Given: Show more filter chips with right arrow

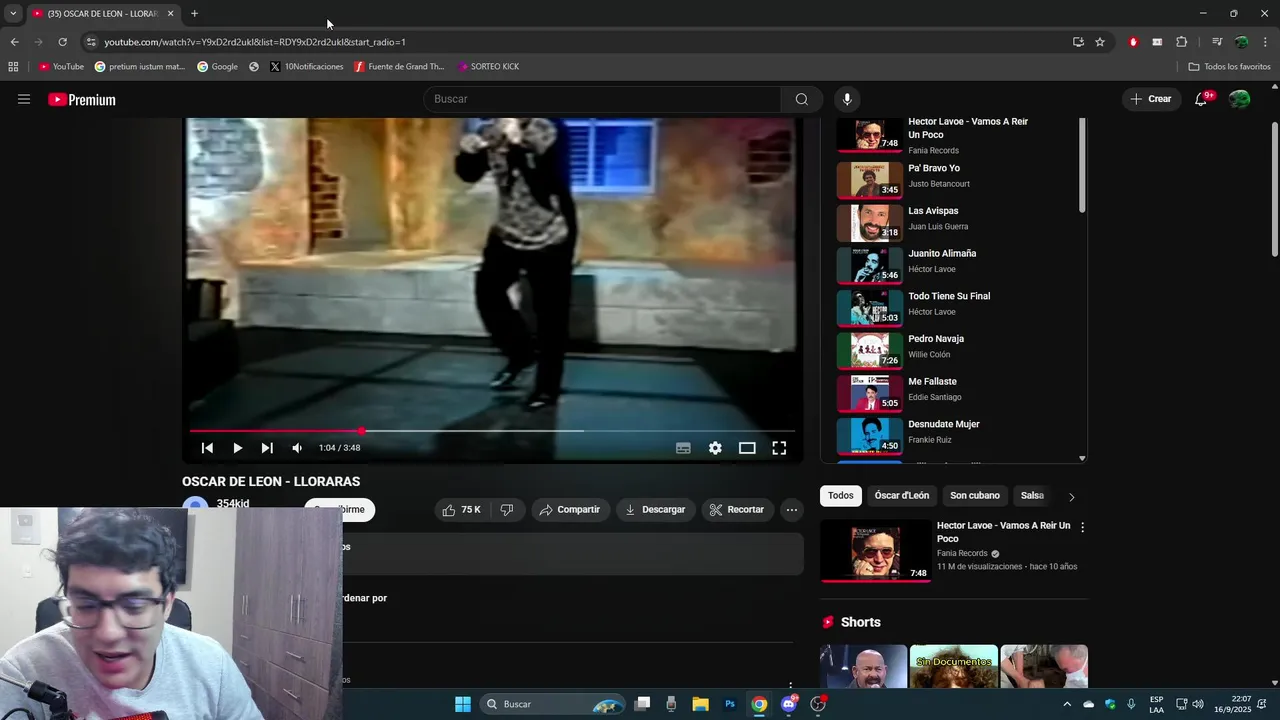Looking at the screenshot, I should (1071, 497).
